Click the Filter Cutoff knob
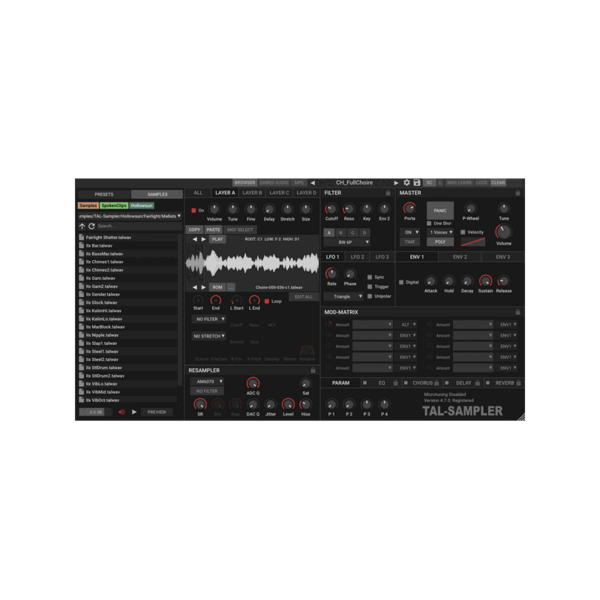The height and width of the screenshot is (600, 600). coord(331,209)
